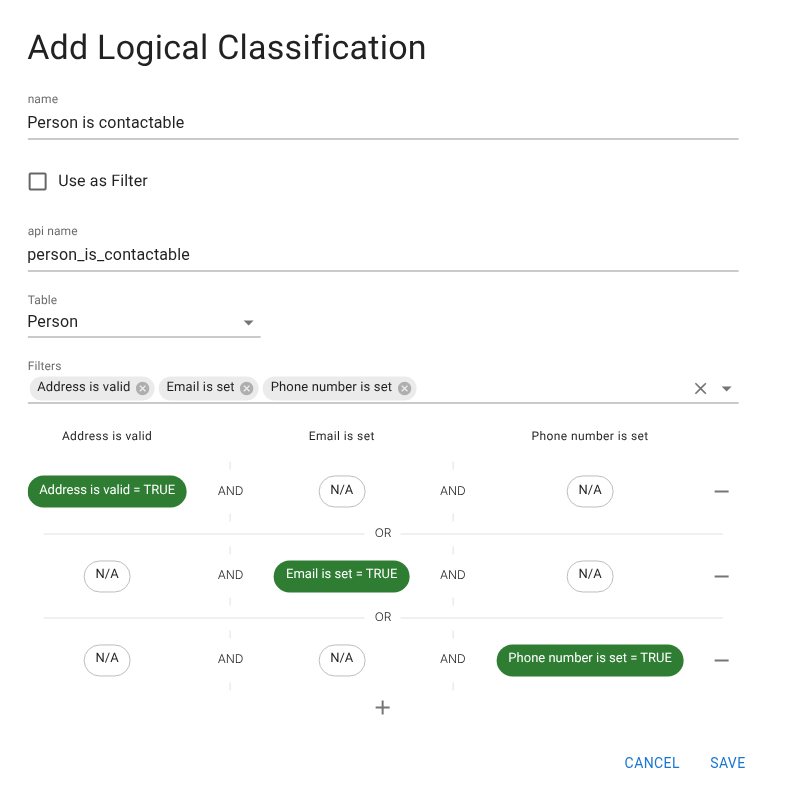Cancel the dialog
This screenshot has width=789, height=809.
(651, 762)
